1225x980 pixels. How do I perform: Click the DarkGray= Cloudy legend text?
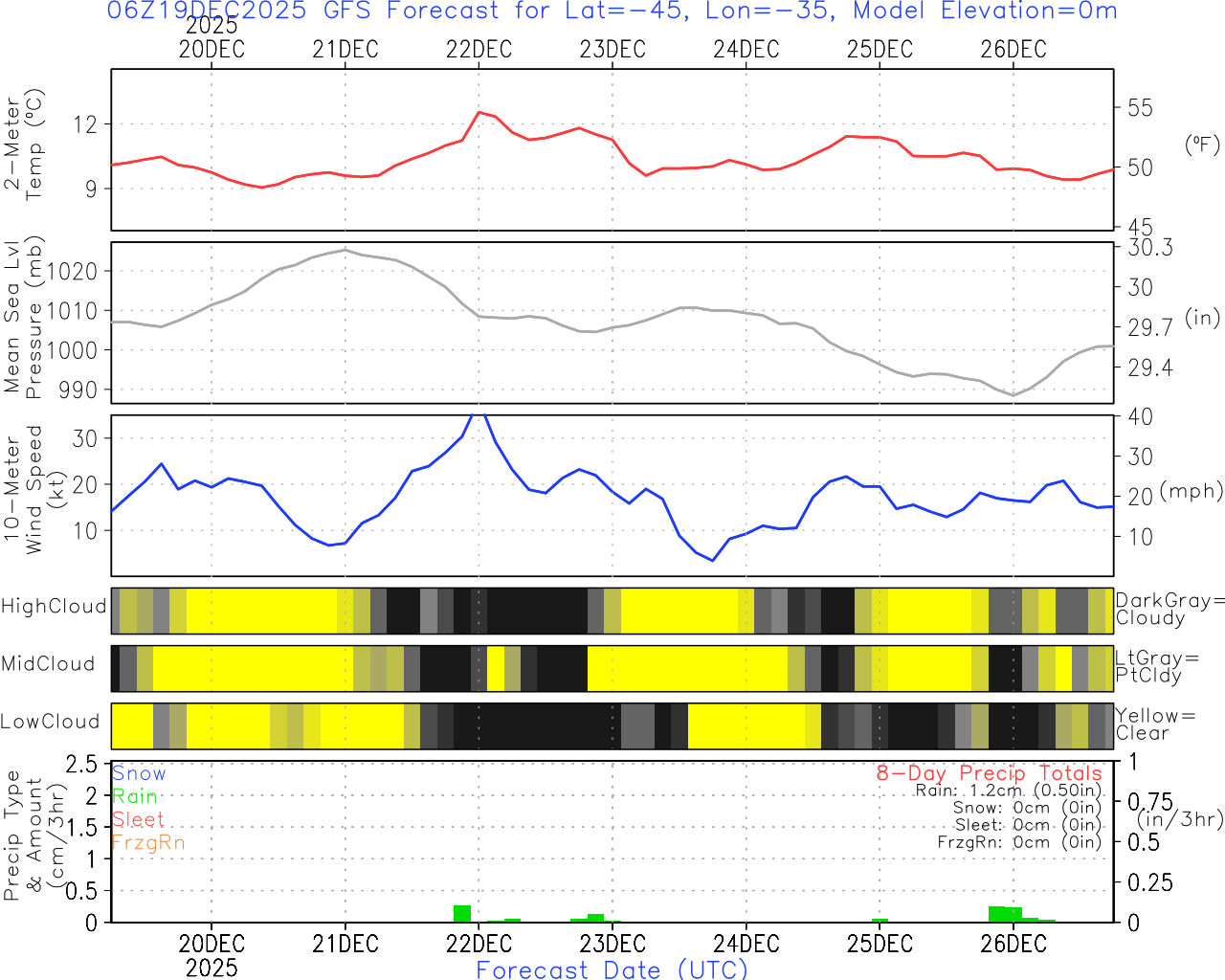pos(1169,610)
